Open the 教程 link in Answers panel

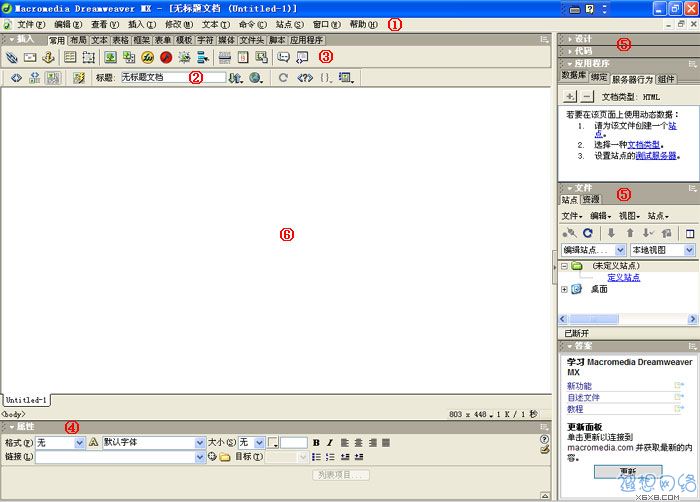(x=575, y=409)
